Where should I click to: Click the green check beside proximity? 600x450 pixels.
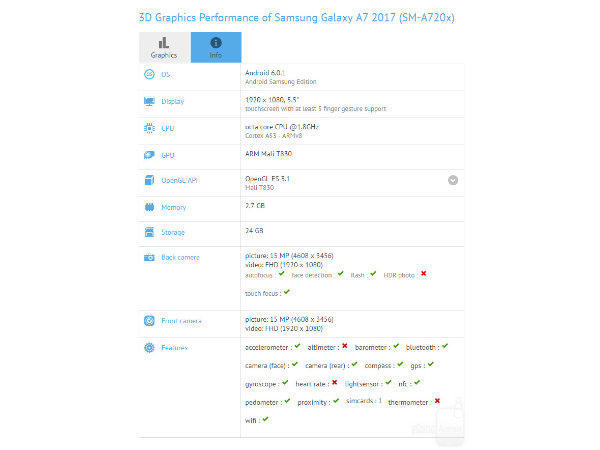[x=336, y=401]
